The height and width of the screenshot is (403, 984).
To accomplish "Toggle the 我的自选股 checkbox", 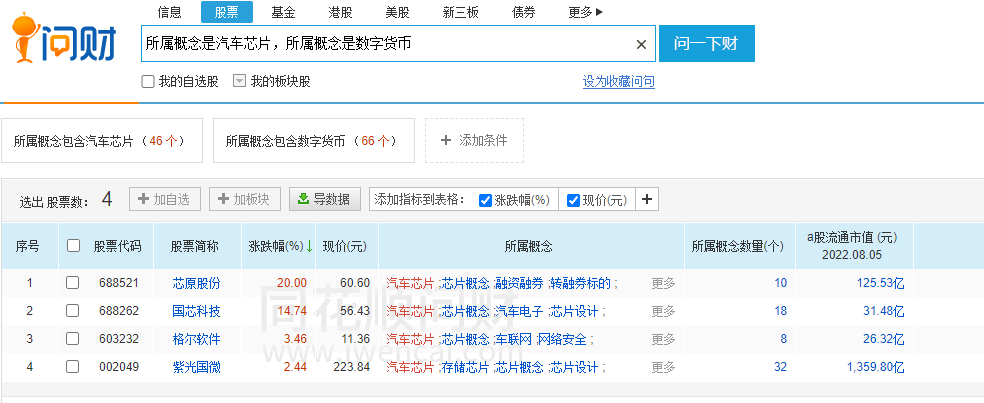I will click(x=148, y=82).
